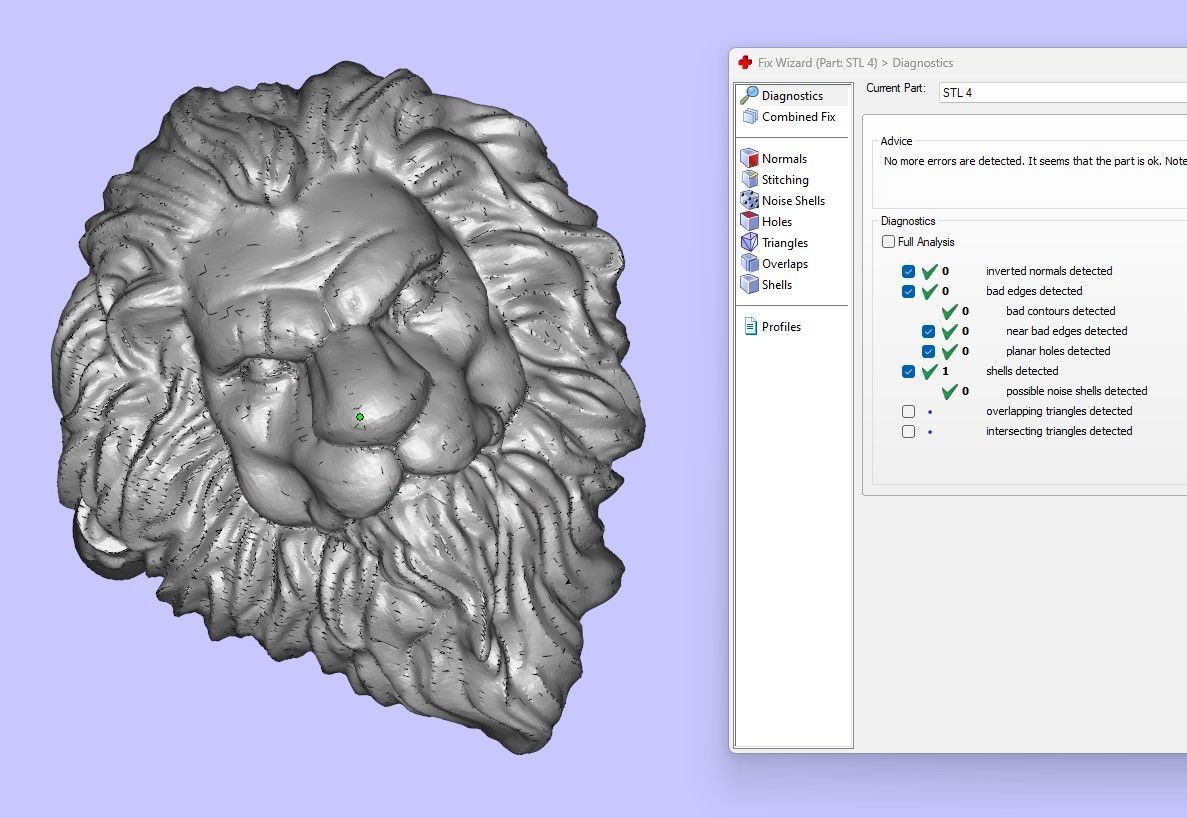Enable overlapping triangles detection
The width and height of the screenshot is (1187, 818).
click(908, 412)
